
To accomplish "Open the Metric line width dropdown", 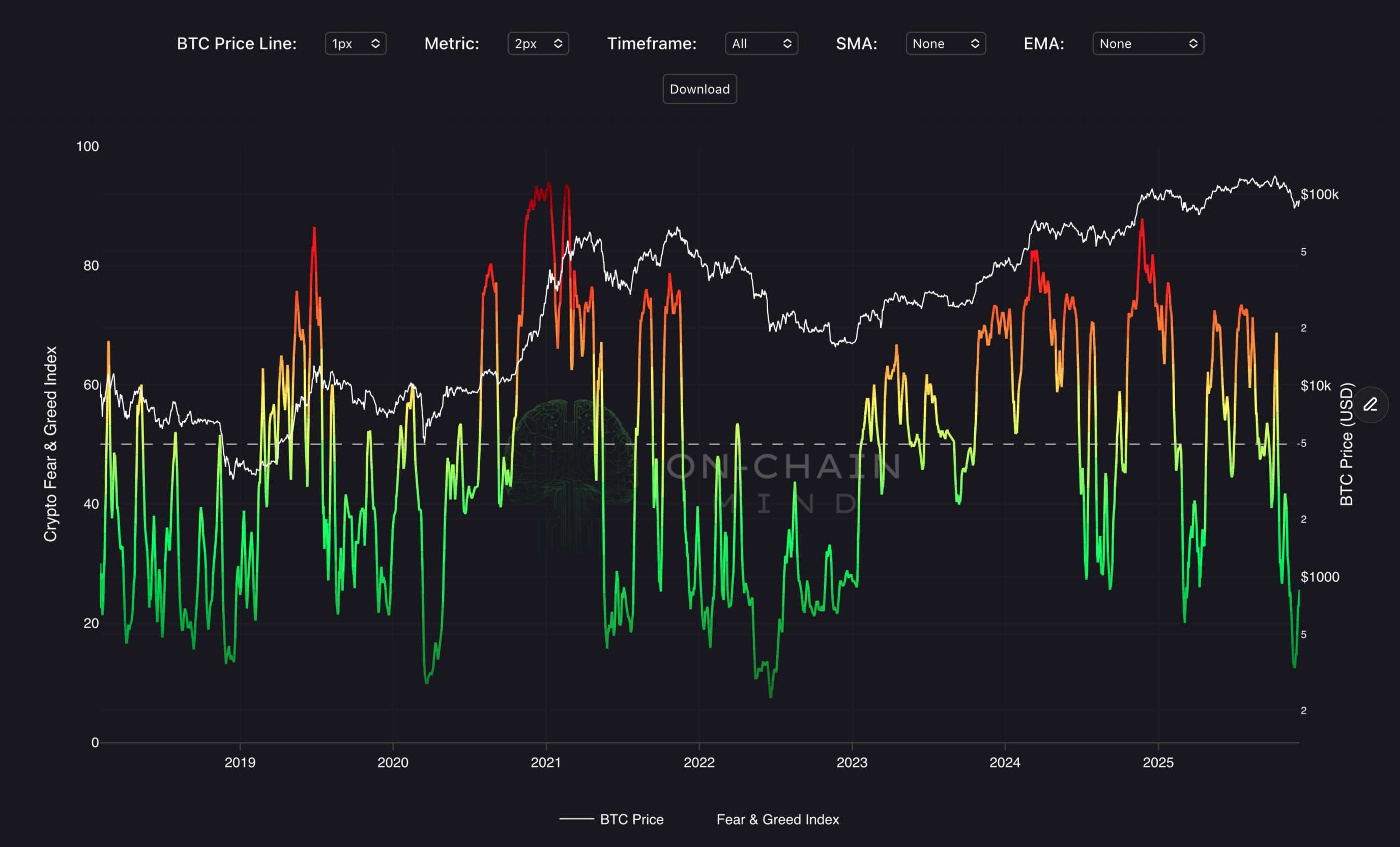I will click(538, 44).
